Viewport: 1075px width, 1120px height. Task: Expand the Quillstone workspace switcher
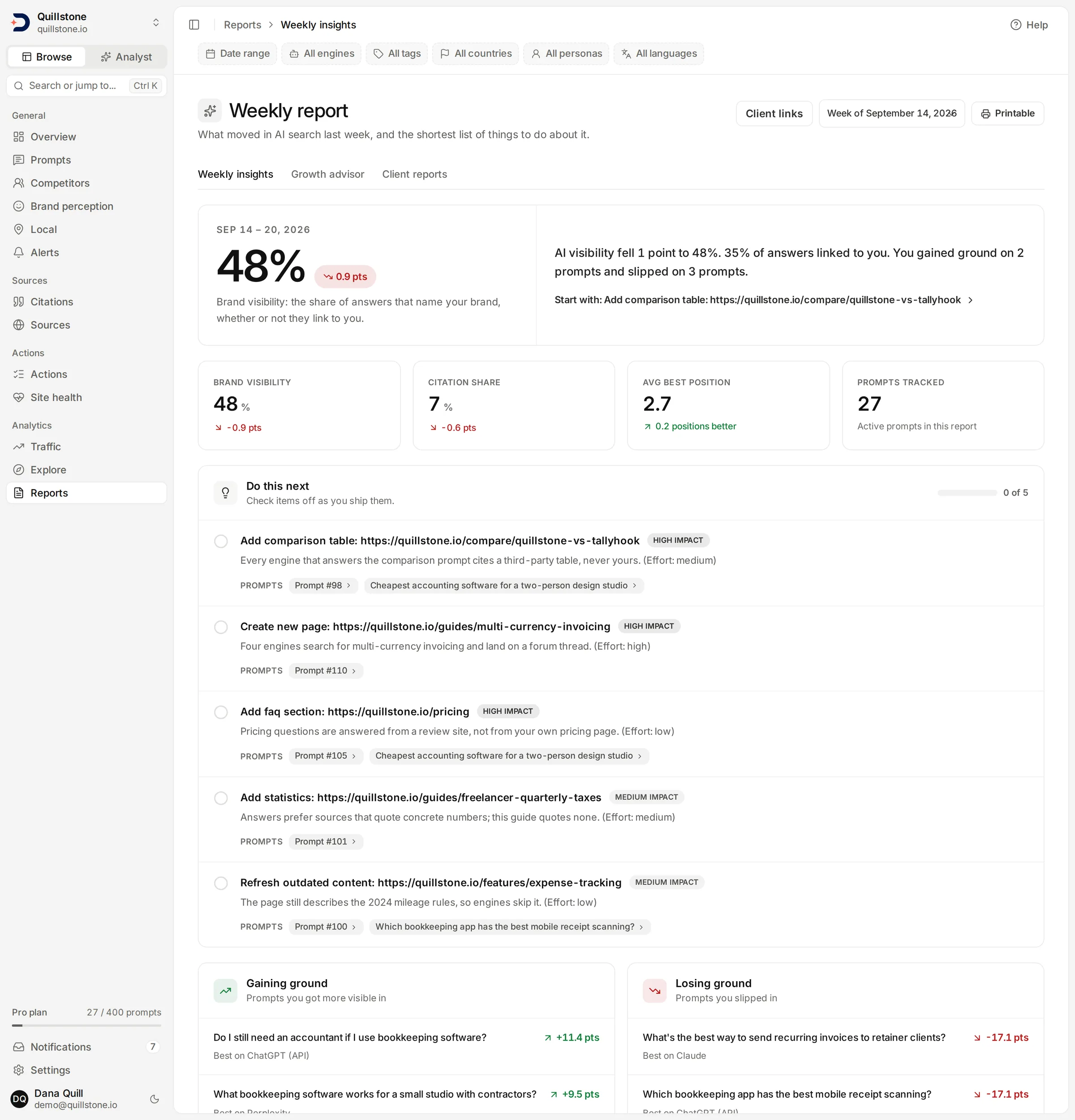[155, 22]
